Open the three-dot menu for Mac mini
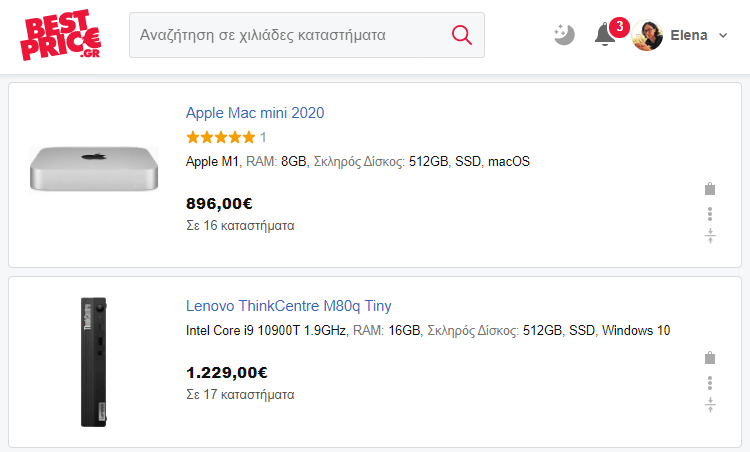750x452 pixels. pos(710,214)
